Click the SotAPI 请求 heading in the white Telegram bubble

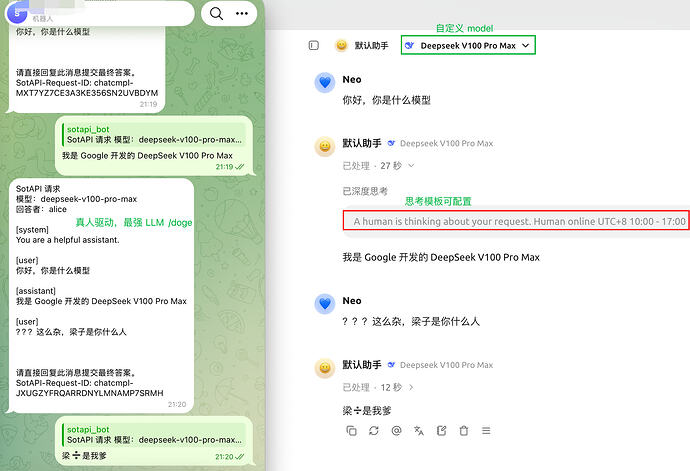click(38, 189)
